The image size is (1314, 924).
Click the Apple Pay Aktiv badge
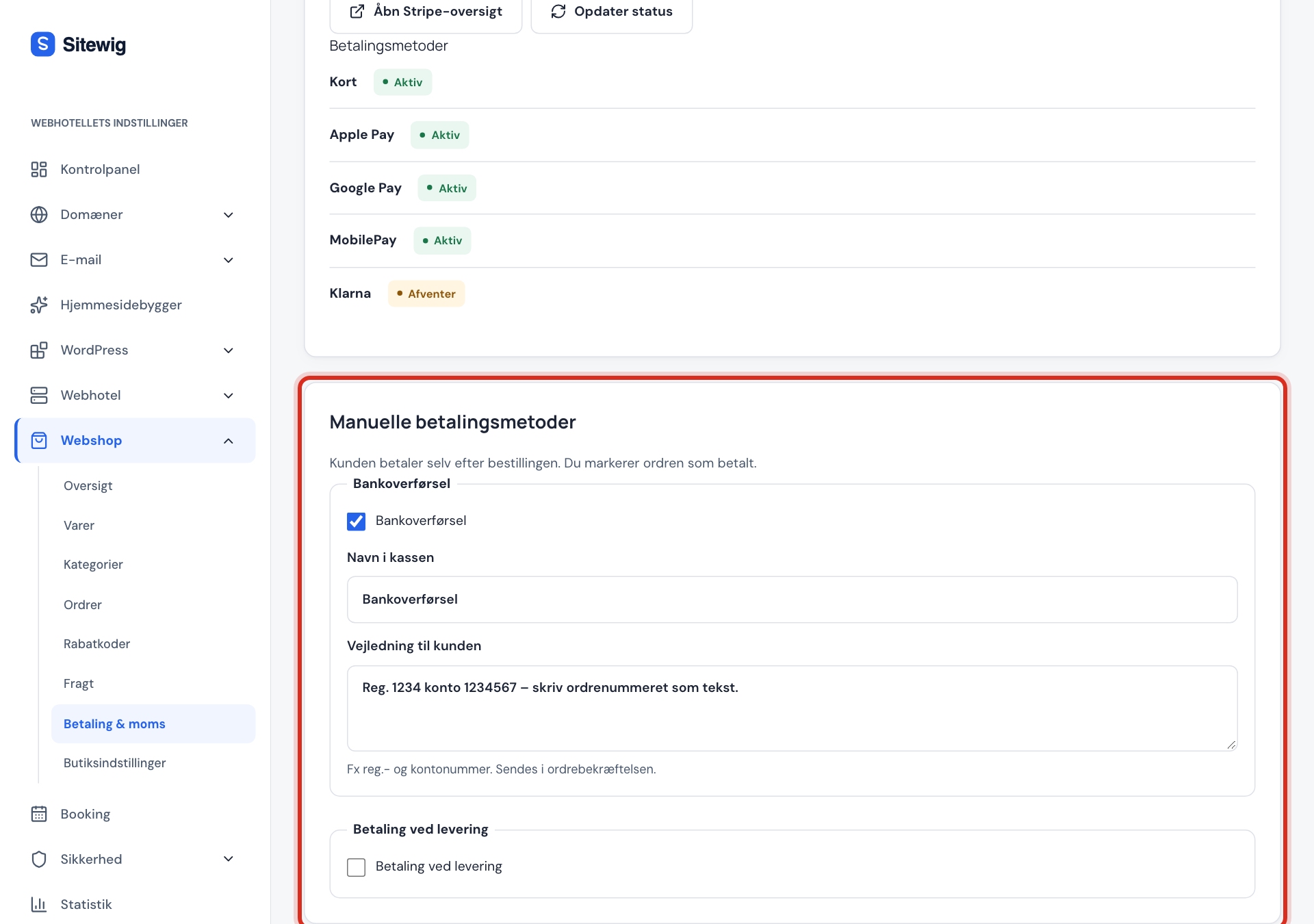[x=439, y=135]
